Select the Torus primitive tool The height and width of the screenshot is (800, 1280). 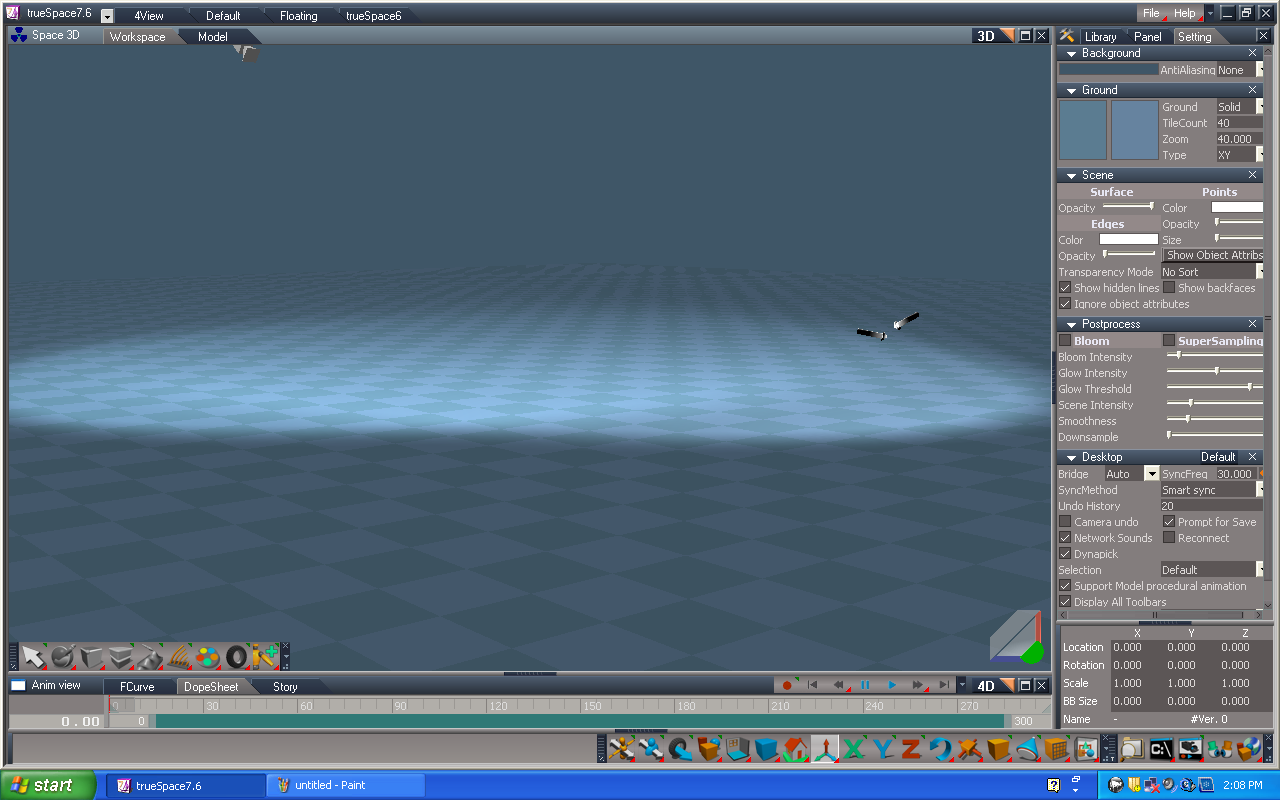(x=235, y=657)
